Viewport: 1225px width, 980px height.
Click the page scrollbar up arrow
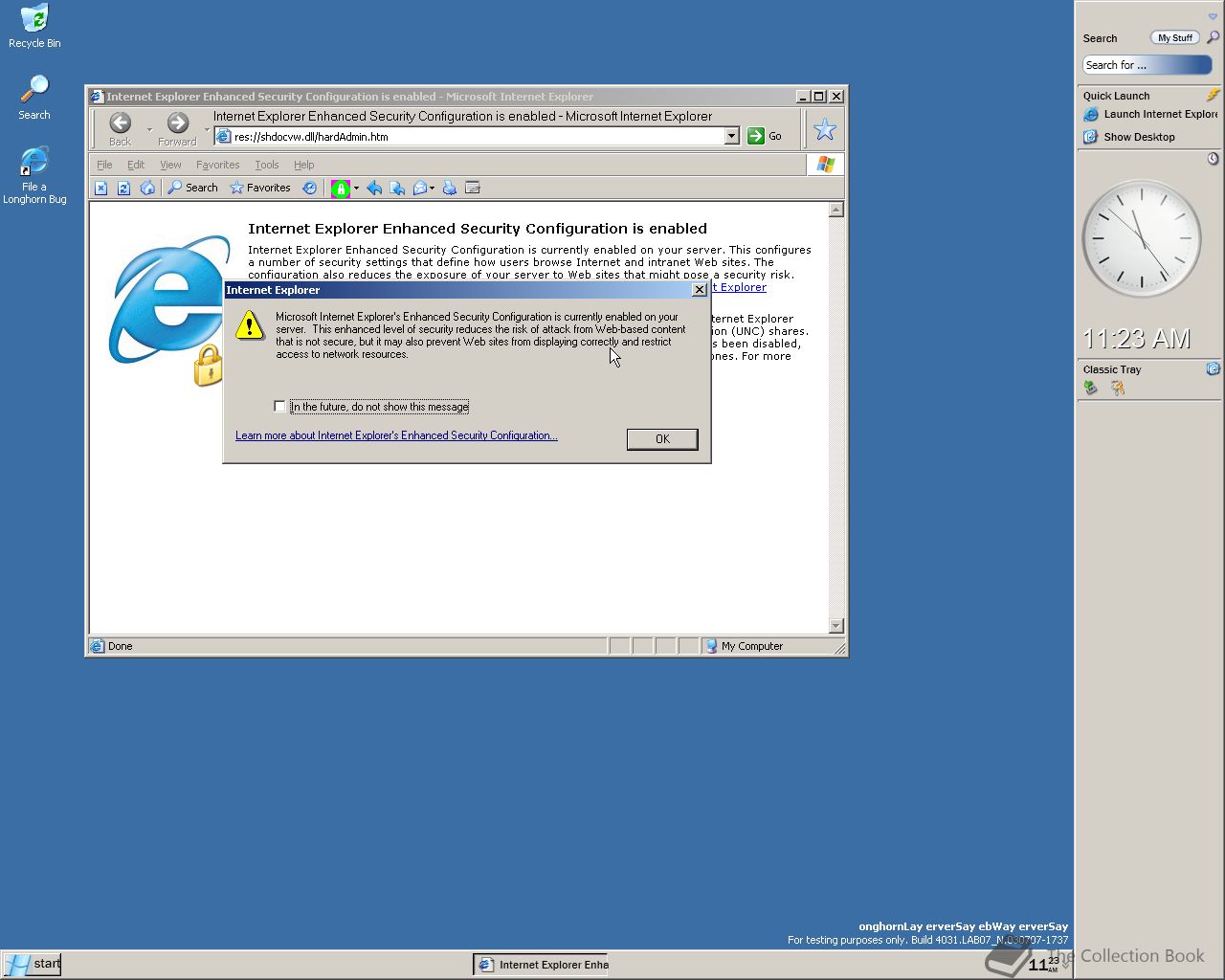pos(835,210)
